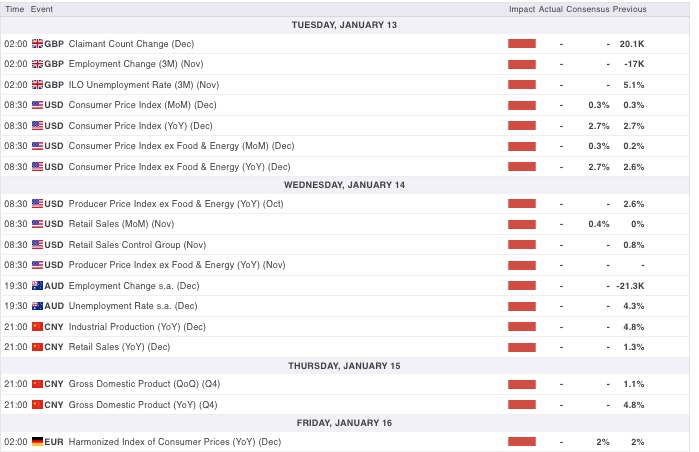Viewport: 699px width, 452px height.
Task: Click the Impact column header
Action: point(522,9)
